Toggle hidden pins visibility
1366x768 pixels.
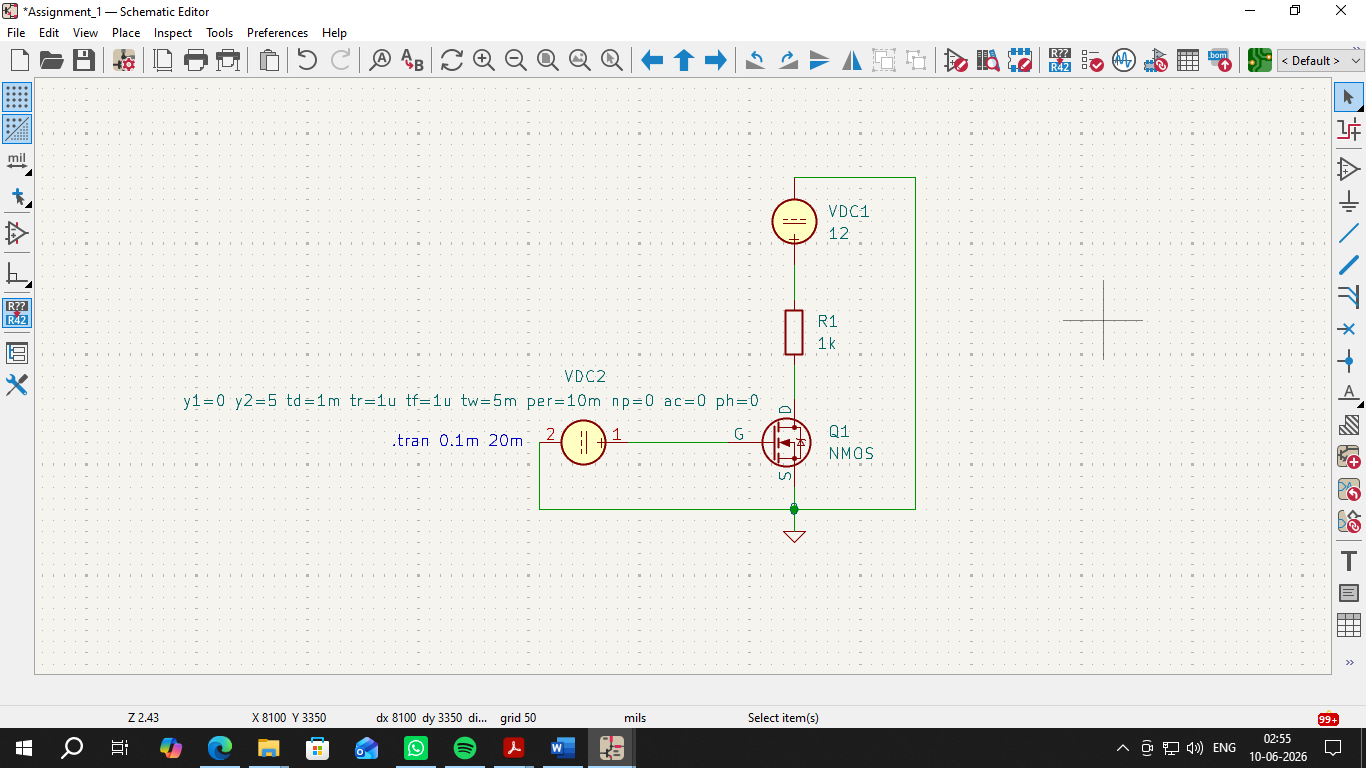[x=17, y=233]
